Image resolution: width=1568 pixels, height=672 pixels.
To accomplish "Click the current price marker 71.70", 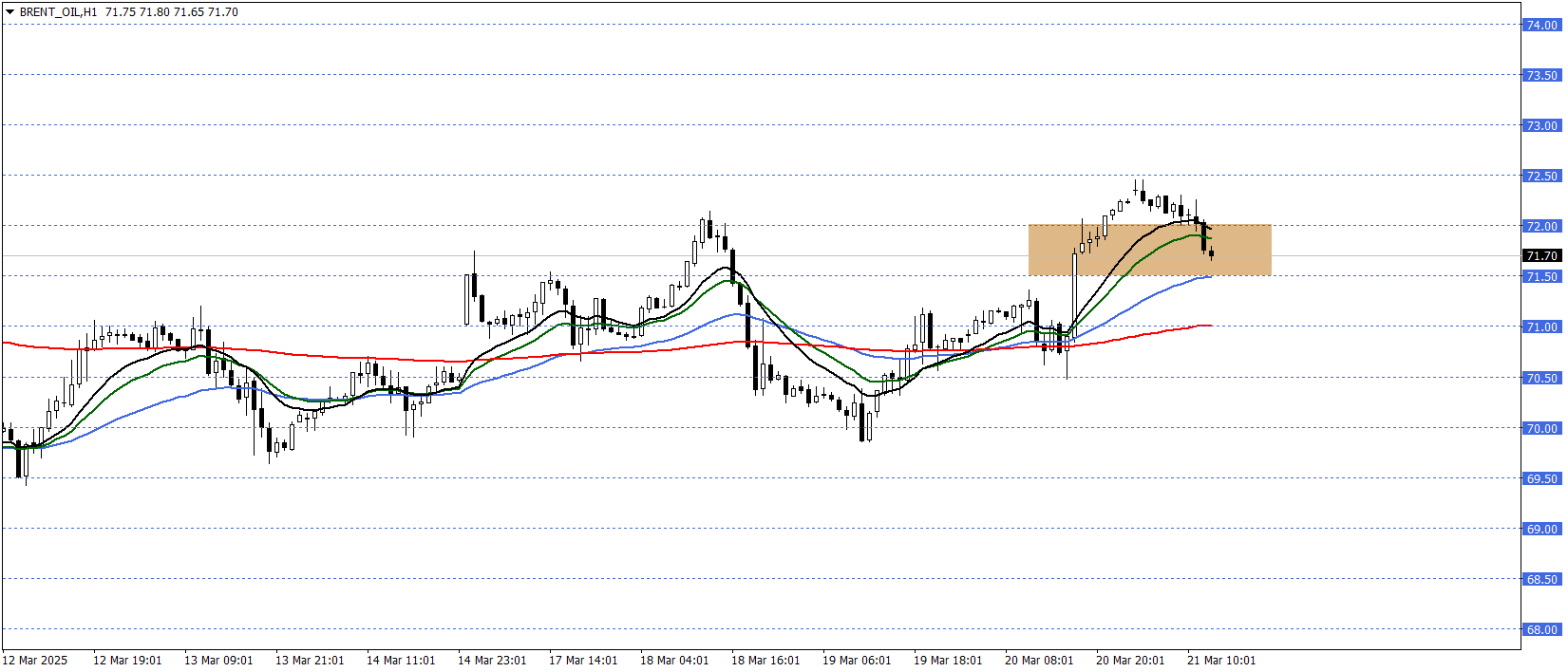I will point(1541,256).
